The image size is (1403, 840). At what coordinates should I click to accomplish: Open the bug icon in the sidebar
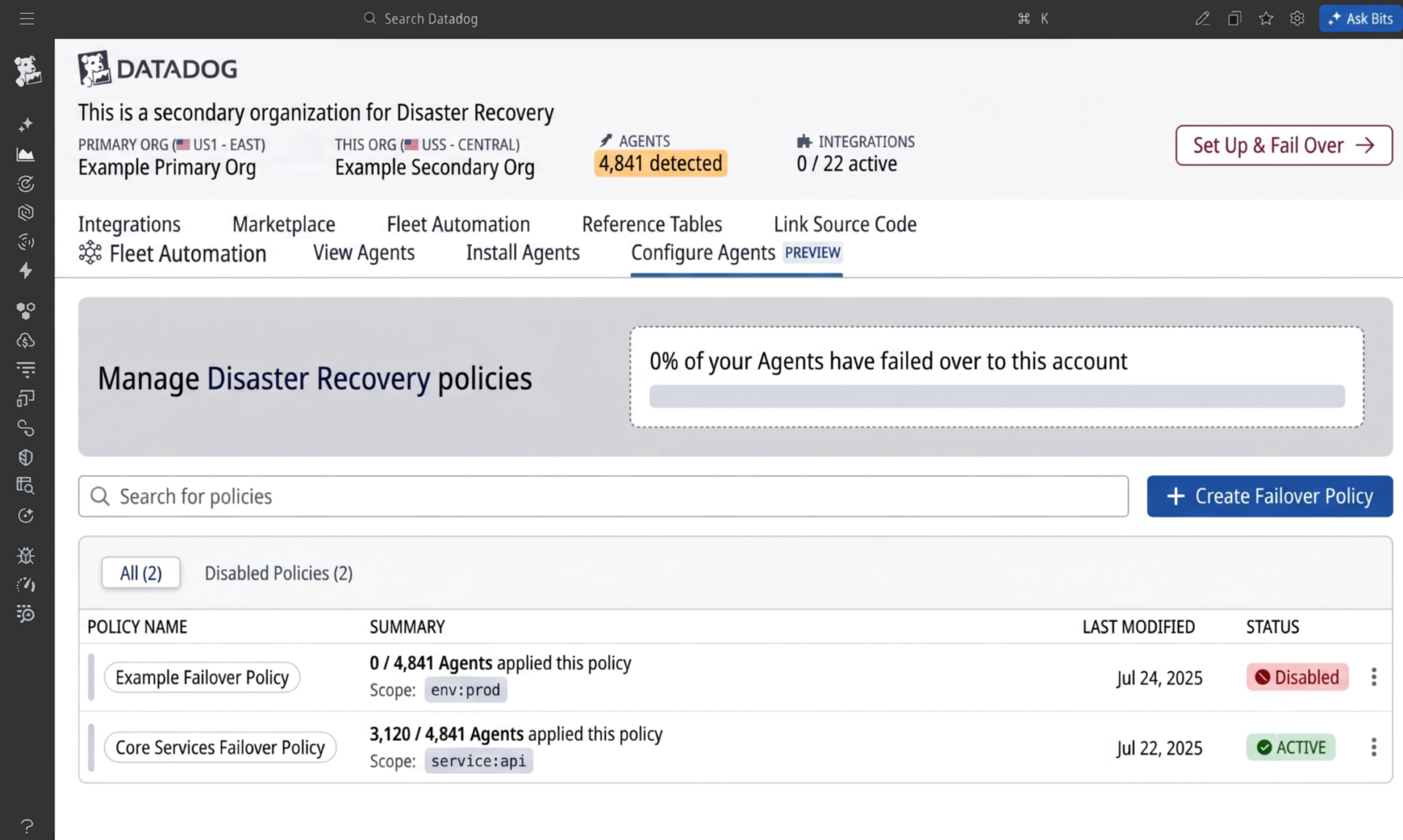click(26, 555)
